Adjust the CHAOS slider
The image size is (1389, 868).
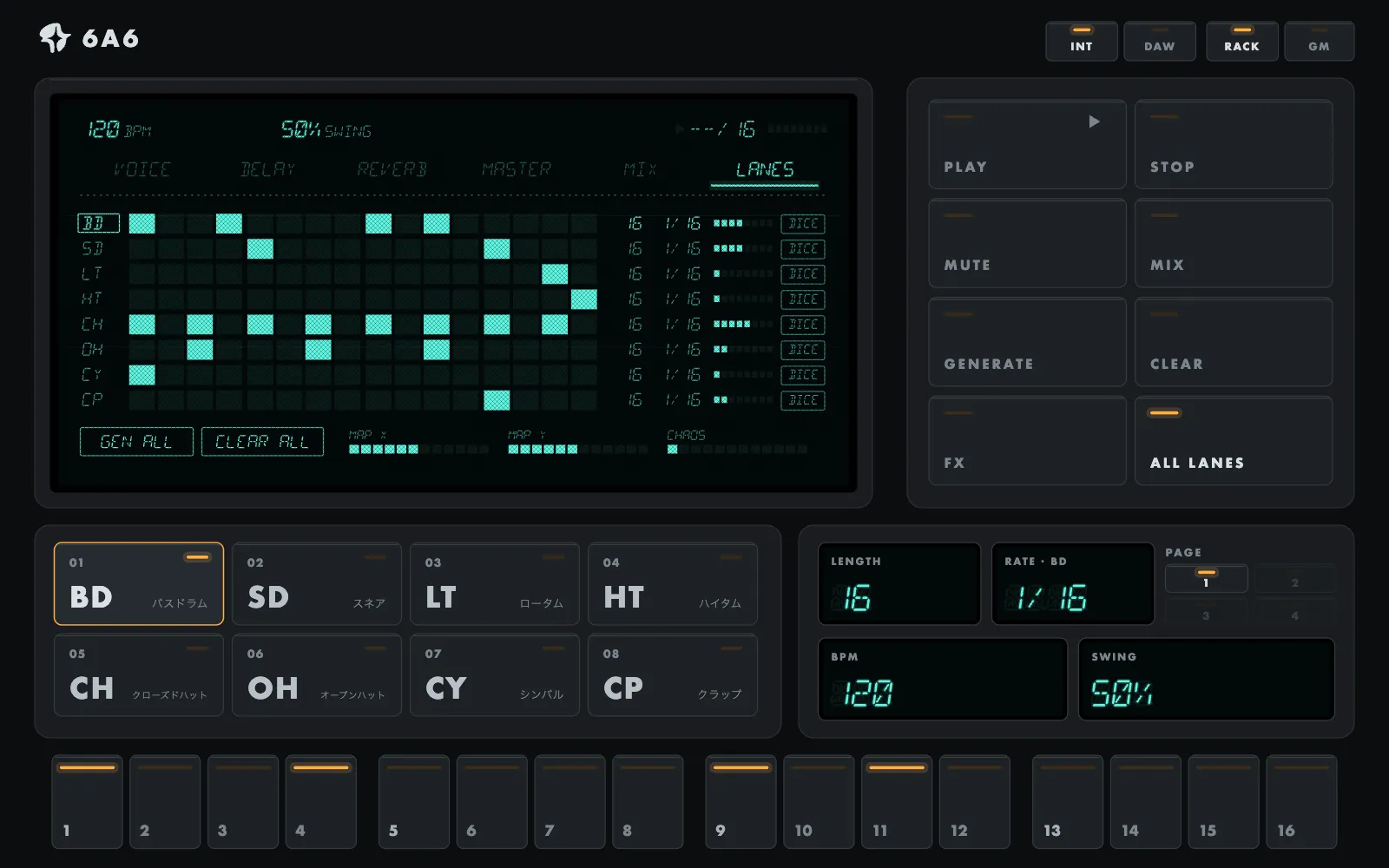click(x=737, y=450)
